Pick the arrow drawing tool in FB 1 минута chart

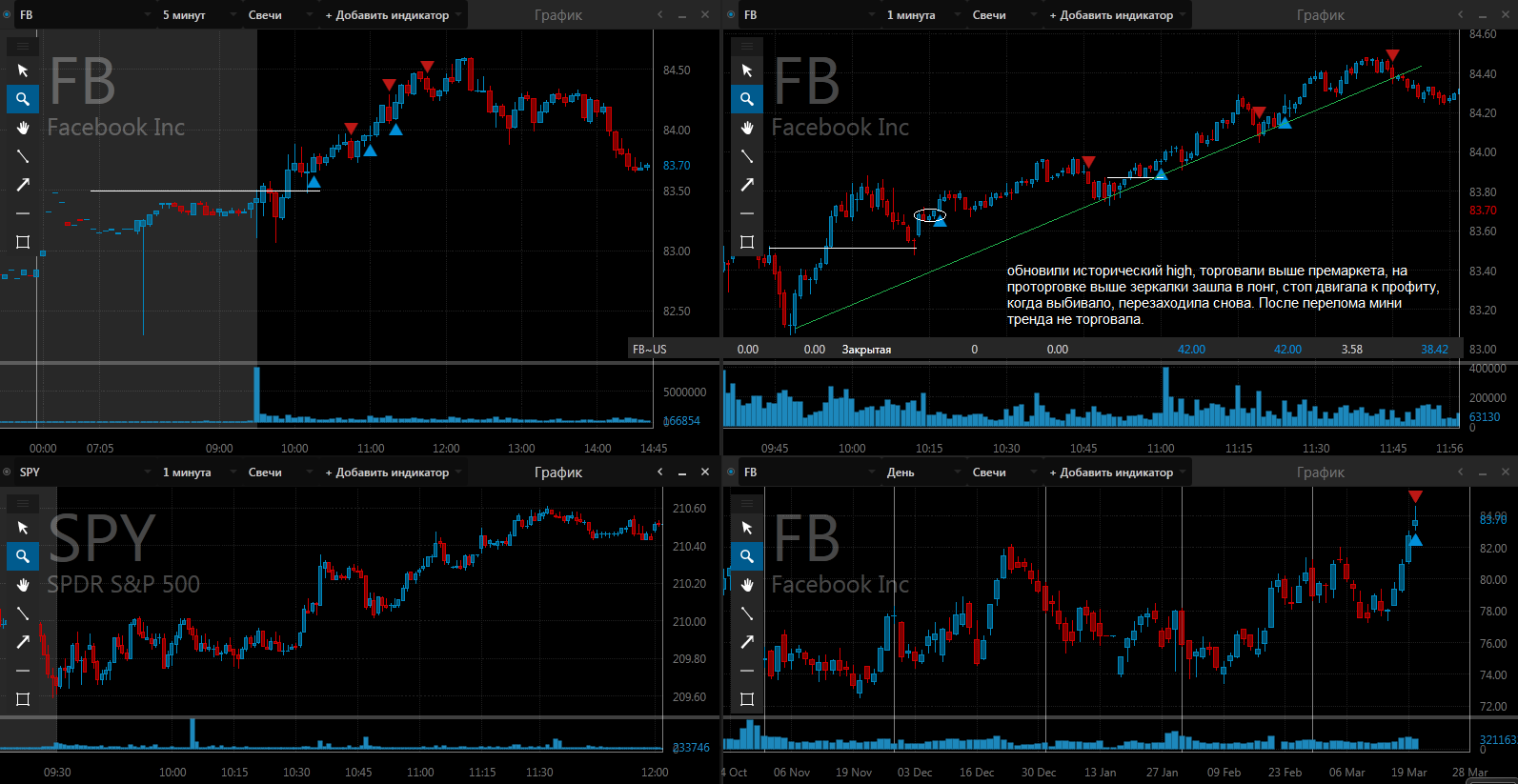(x=747, y=185)
